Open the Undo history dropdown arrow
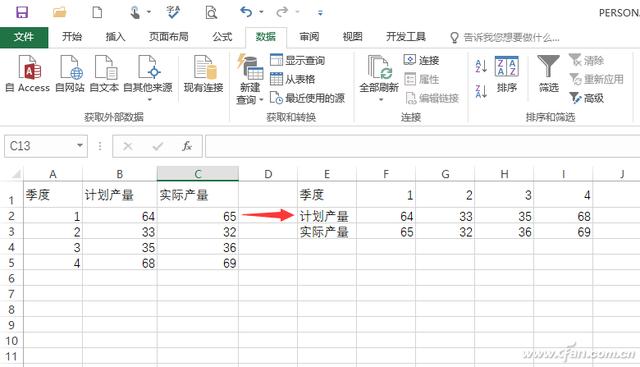 click(261, 12)
